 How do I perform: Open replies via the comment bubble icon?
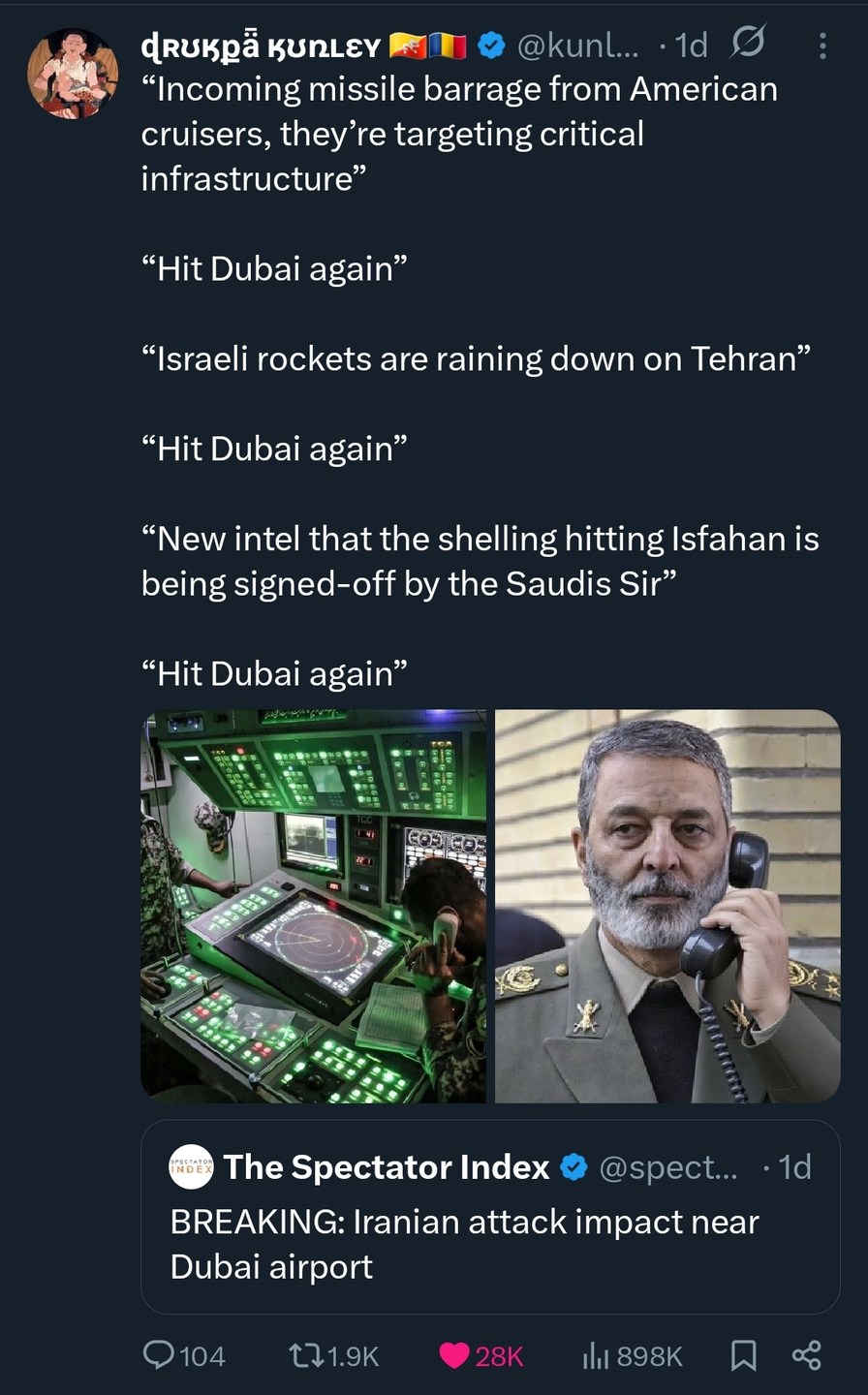158,1354
